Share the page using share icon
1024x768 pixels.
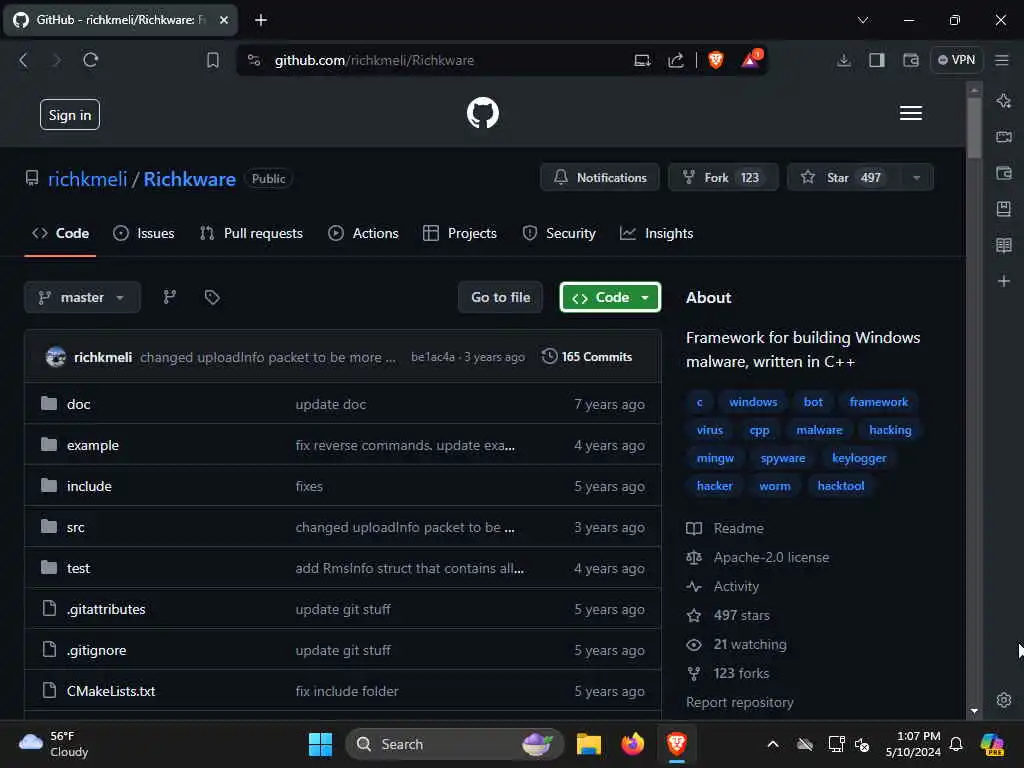tap(676, 60)
